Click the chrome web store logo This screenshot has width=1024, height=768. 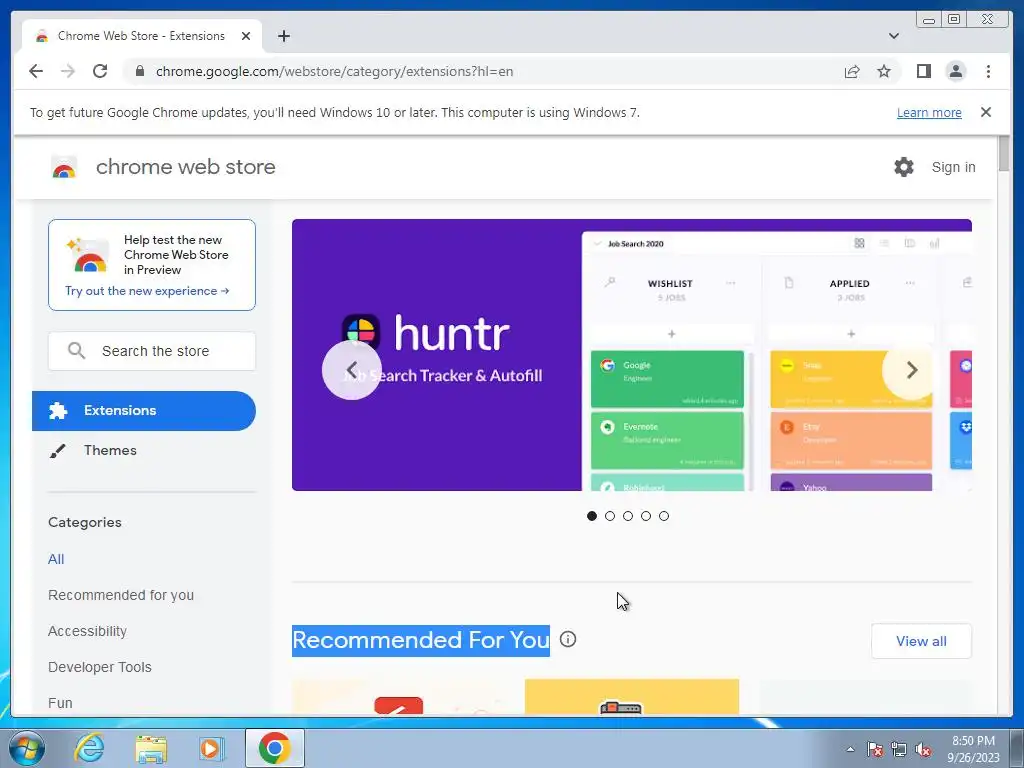64,167
